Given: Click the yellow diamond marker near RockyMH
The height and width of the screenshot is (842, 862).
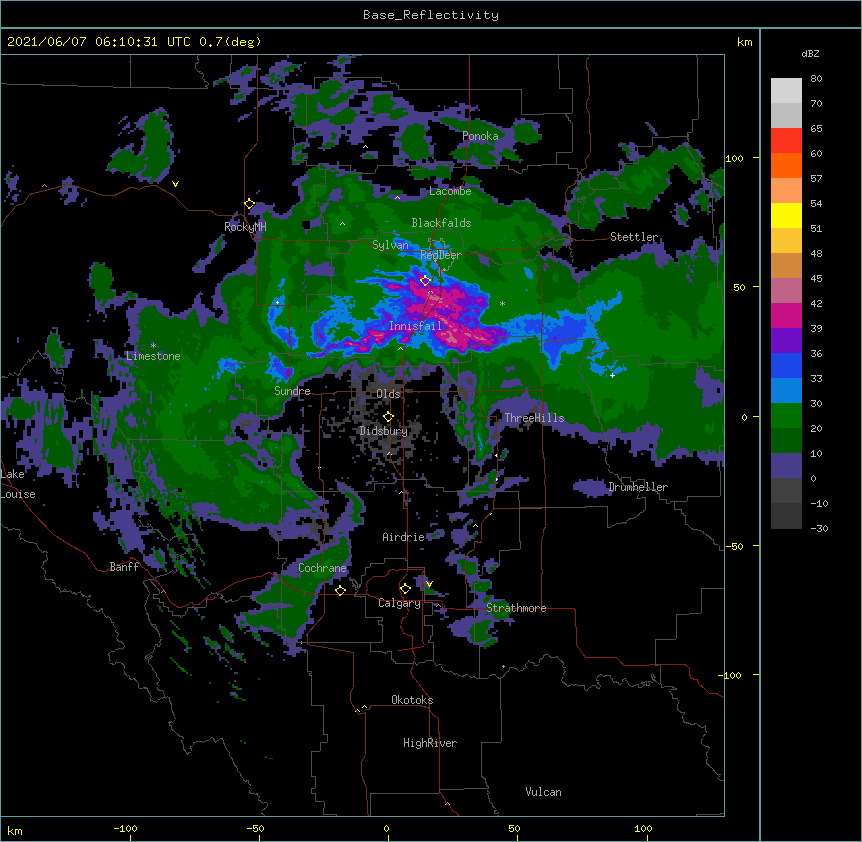Looking at the screenshot, I should [250, 204].
